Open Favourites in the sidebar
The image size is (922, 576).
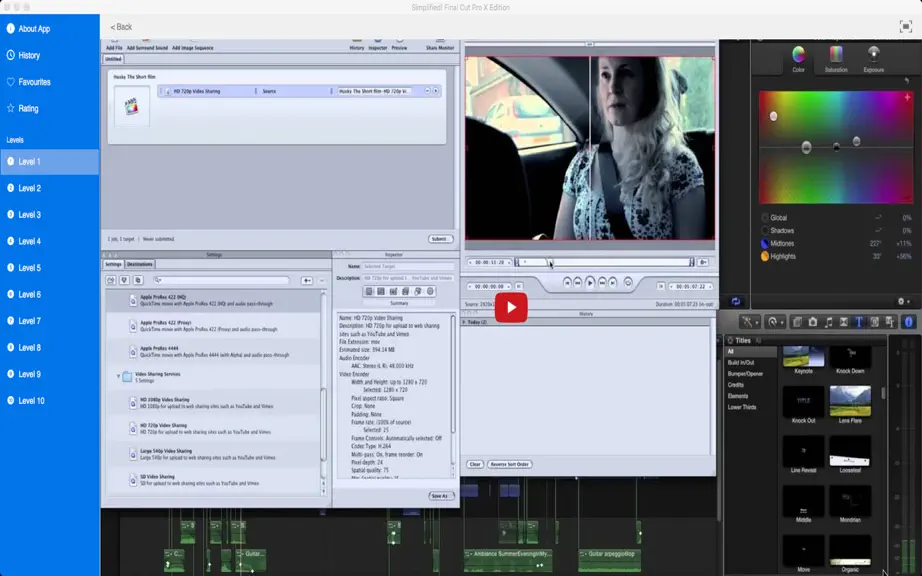[49, 82]
